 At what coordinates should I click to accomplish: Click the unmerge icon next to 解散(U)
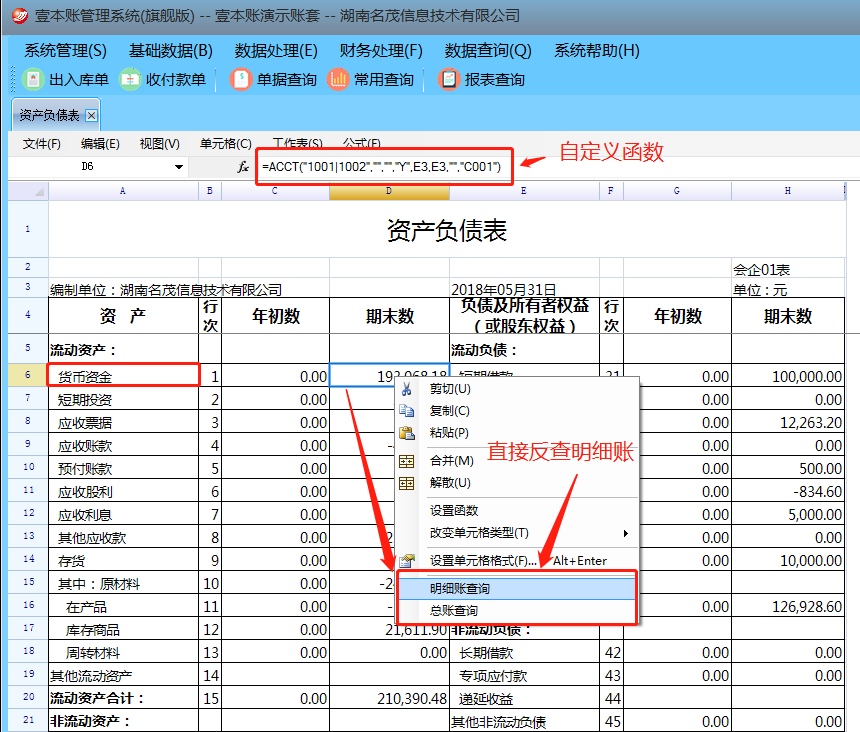[x=406, y=483]
